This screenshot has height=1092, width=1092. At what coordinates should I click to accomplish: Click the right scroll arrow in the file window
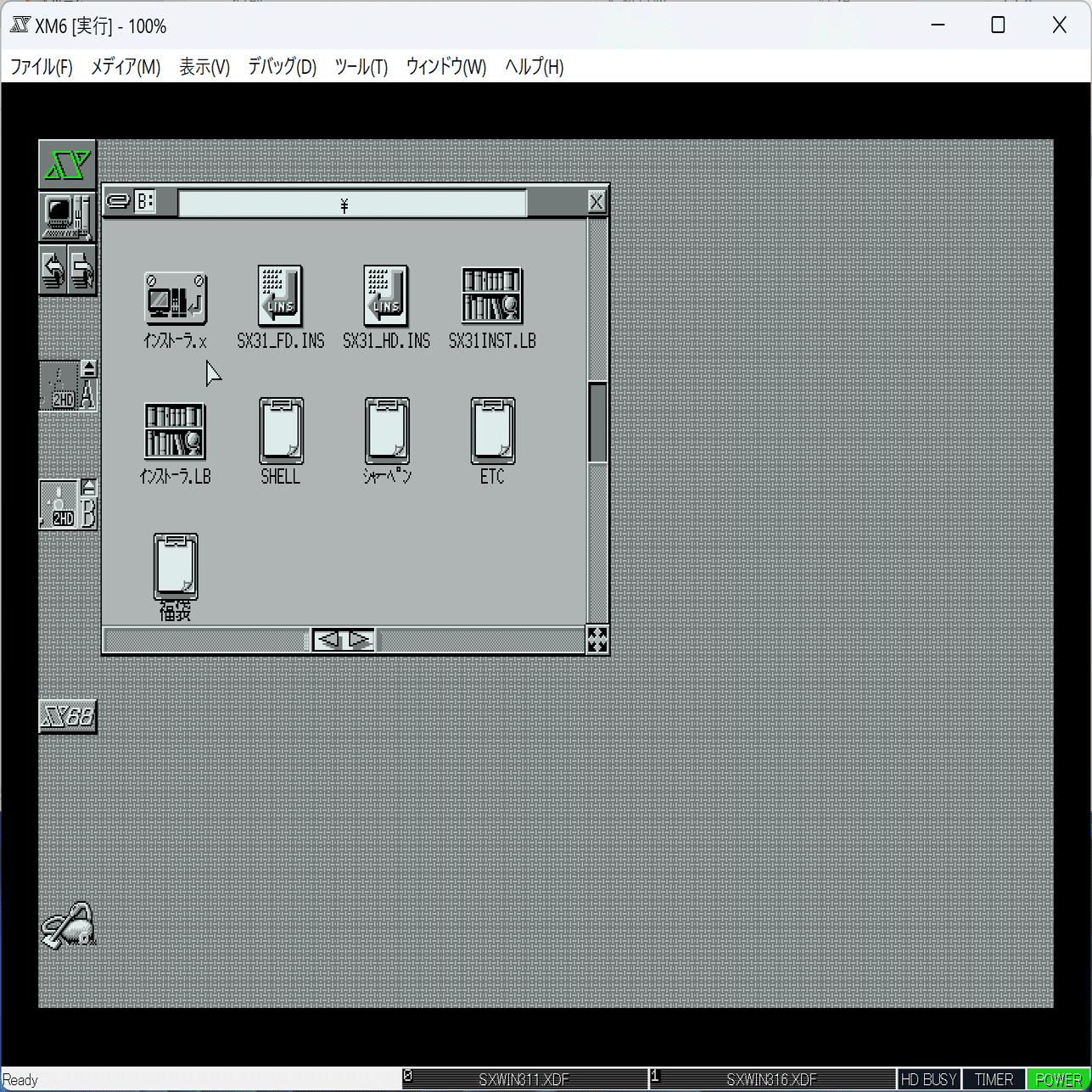[x=361, y=640]
